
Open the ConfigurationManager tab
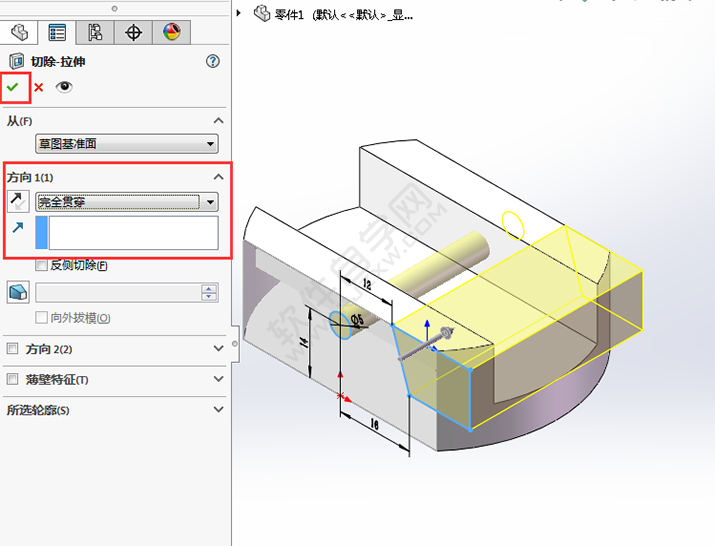[x=95, y=32]
